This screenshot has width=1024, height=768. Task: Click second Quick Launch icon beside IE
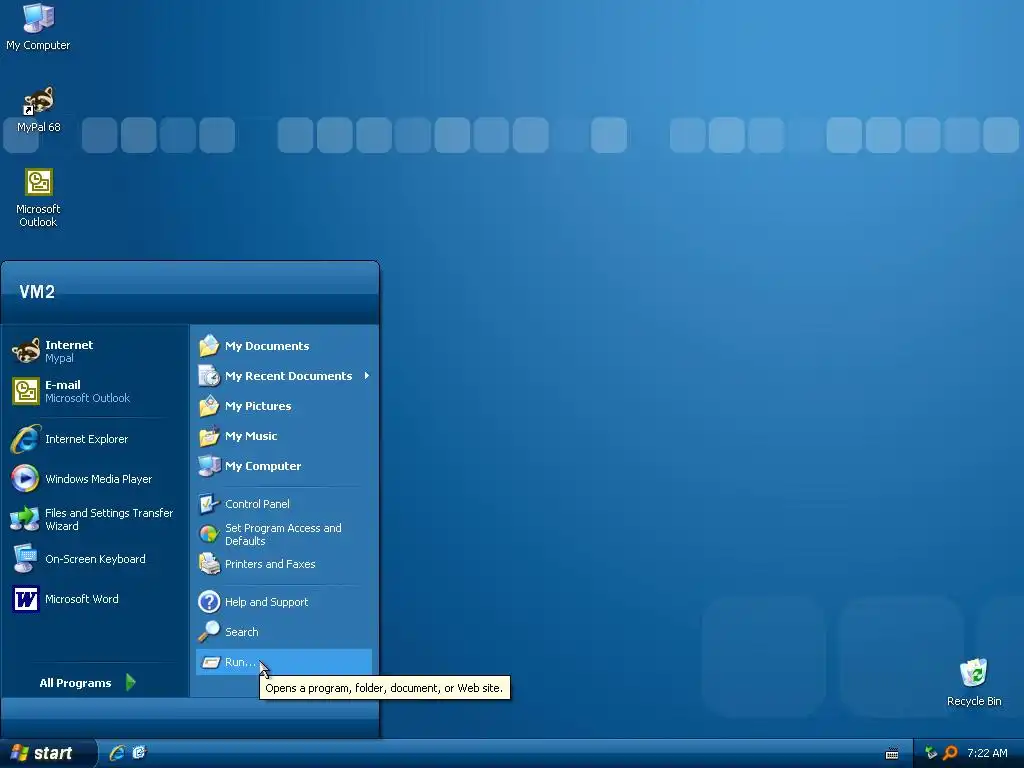point(139,753)
